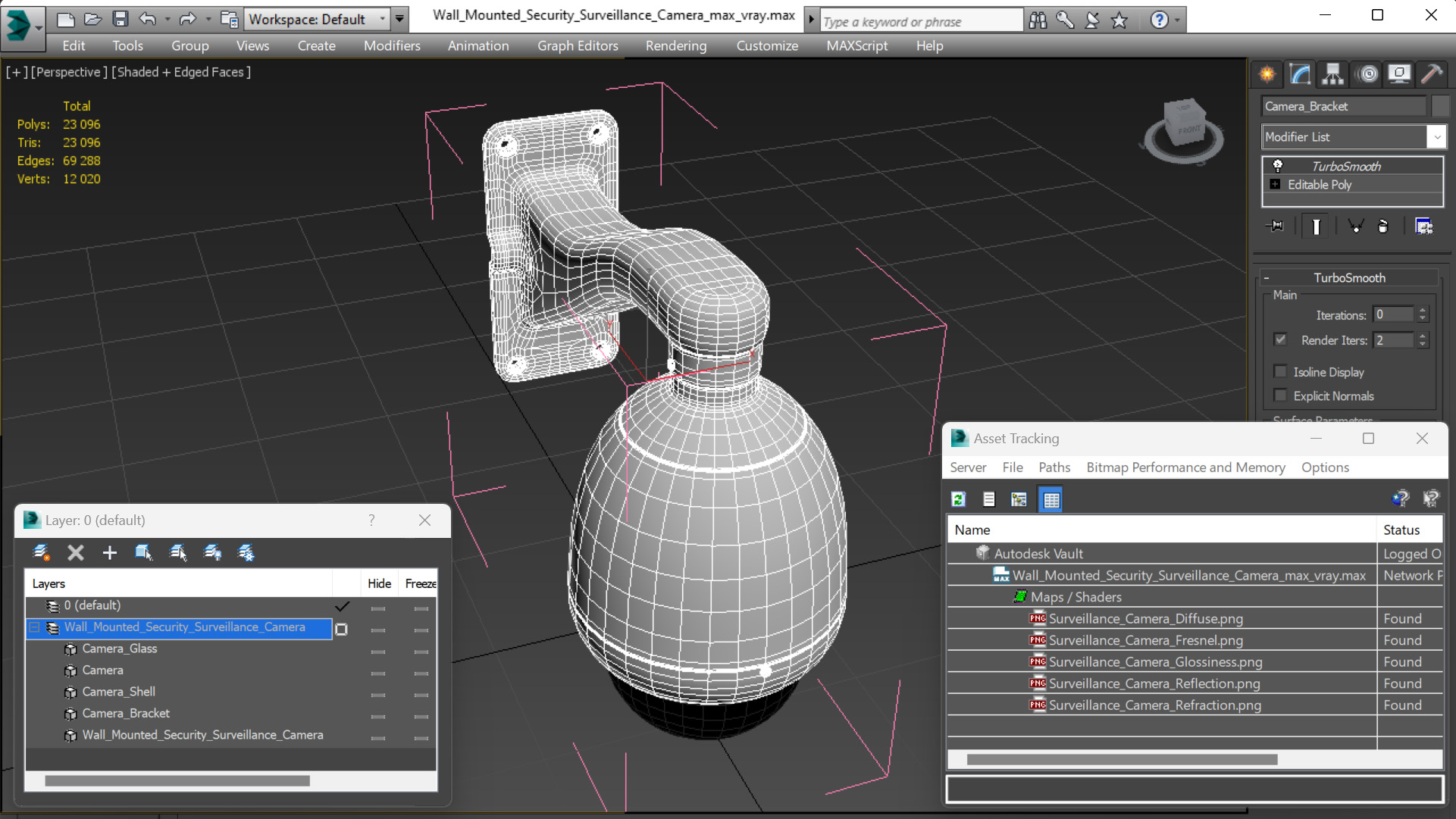Screen dimensions: 1456x819
Task: Click the Remove Modifier trash icon
Action: [x=1383, y=226]
